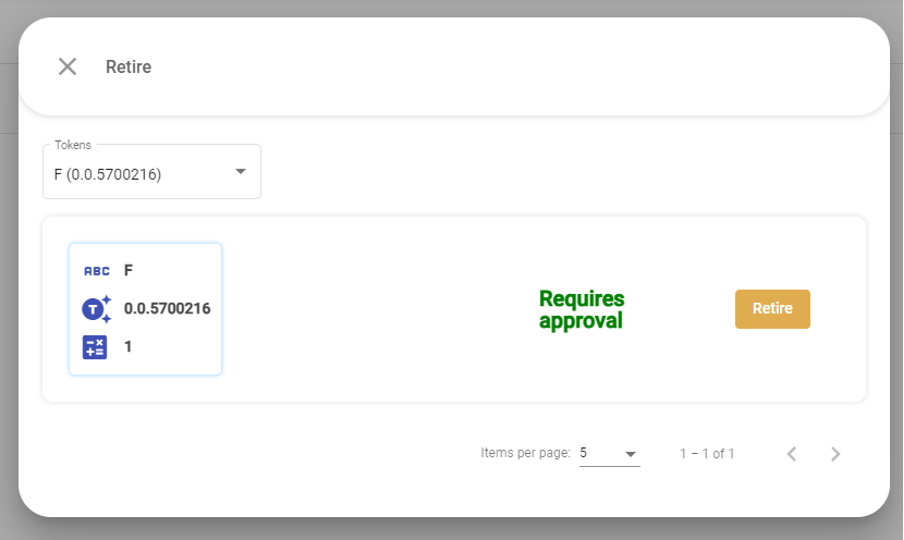Screen dimensions: 904x540
Task: Click the Items per page label
Action: [525, 453]
